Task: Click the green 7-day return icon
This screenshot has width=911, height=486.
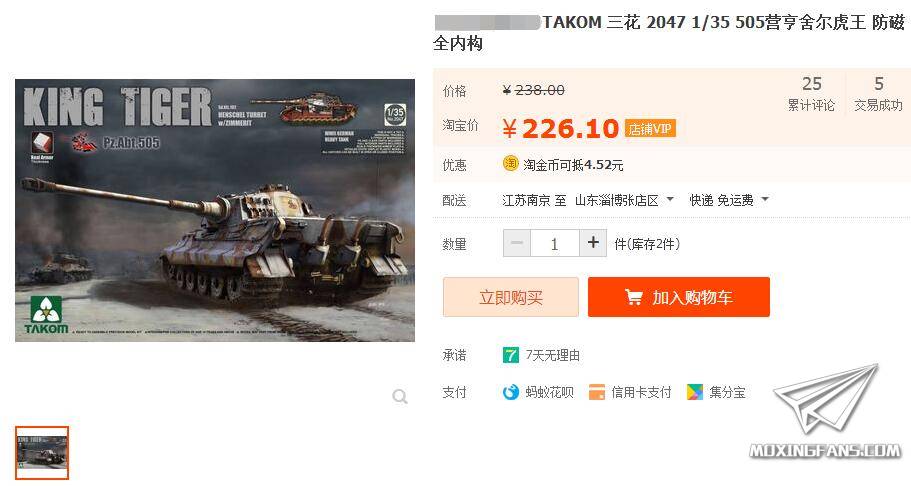Action: (510, 355)
